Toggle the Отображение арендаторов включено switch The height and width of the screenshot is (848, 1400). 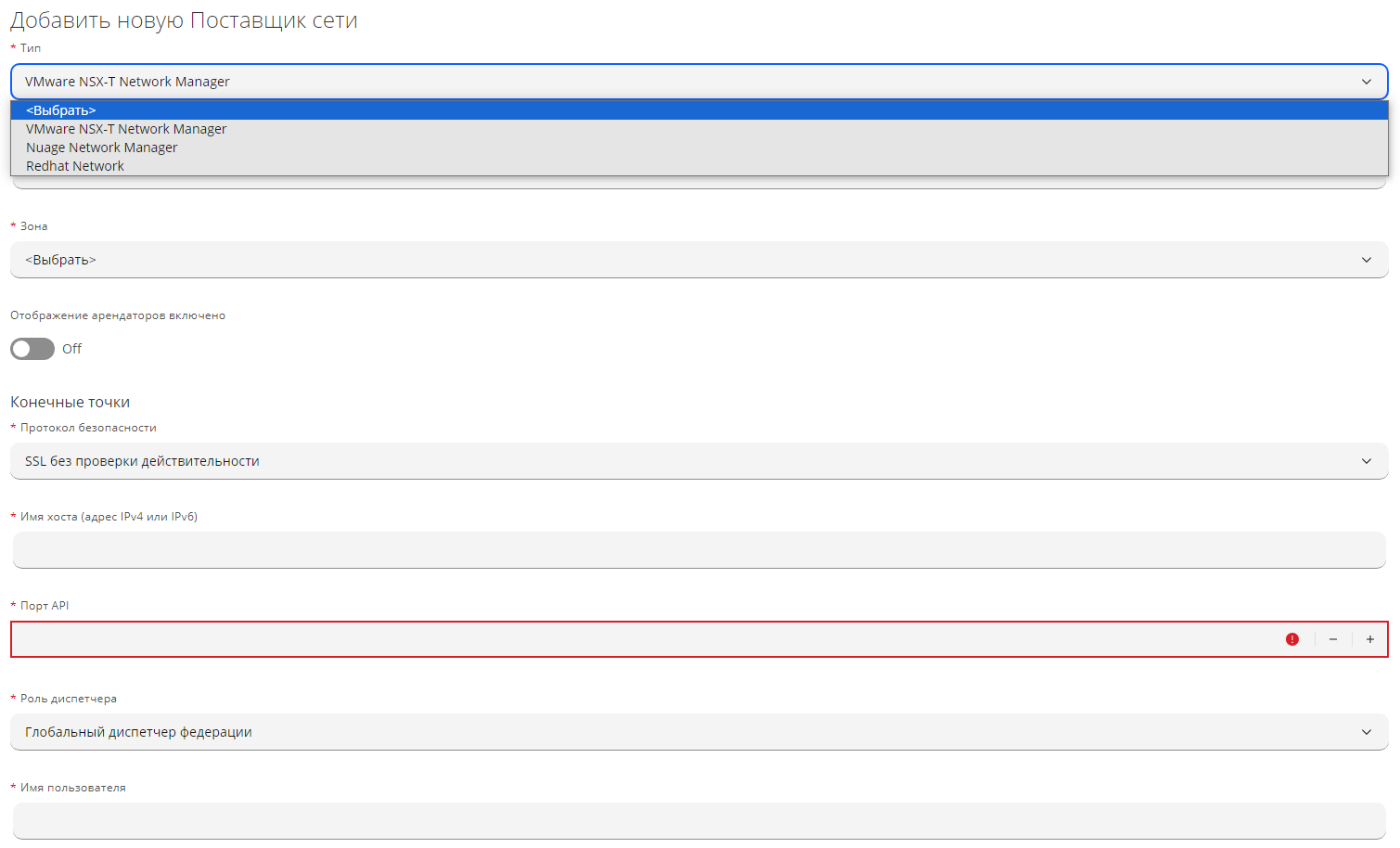tap(32, 349)
